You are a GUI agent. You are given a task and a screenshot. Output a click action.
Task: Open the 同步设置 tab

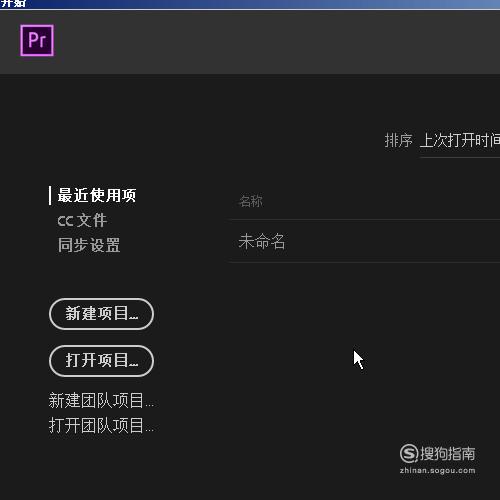coord(89,245)
